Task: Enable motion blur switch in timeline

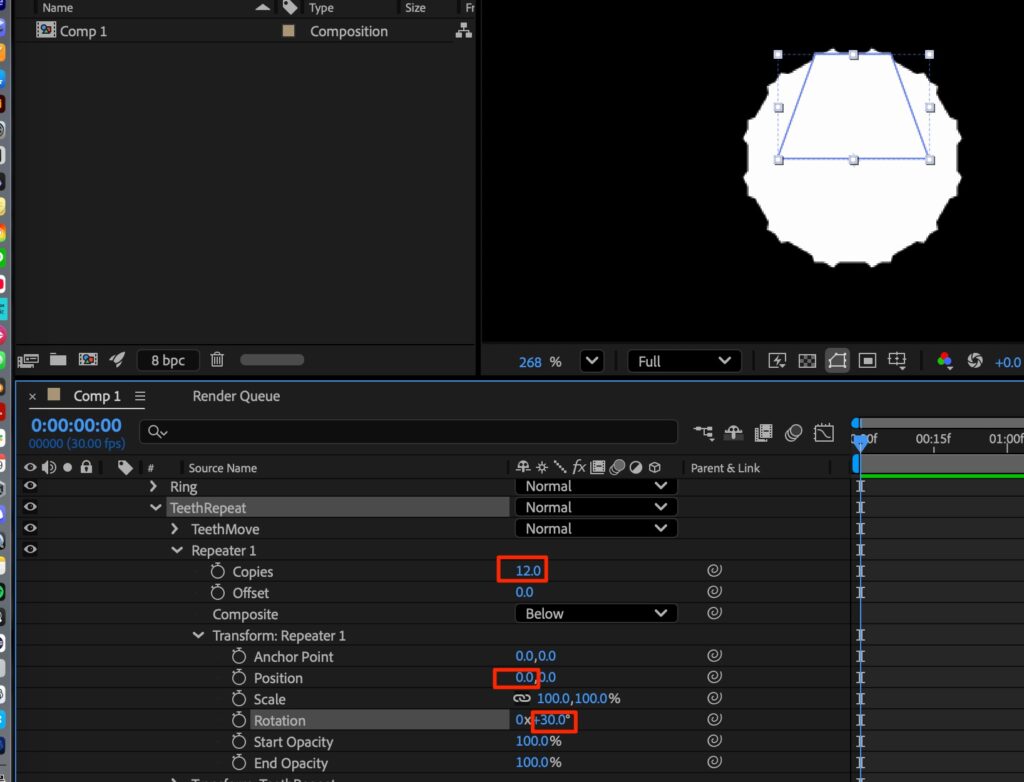Action: 794,433
